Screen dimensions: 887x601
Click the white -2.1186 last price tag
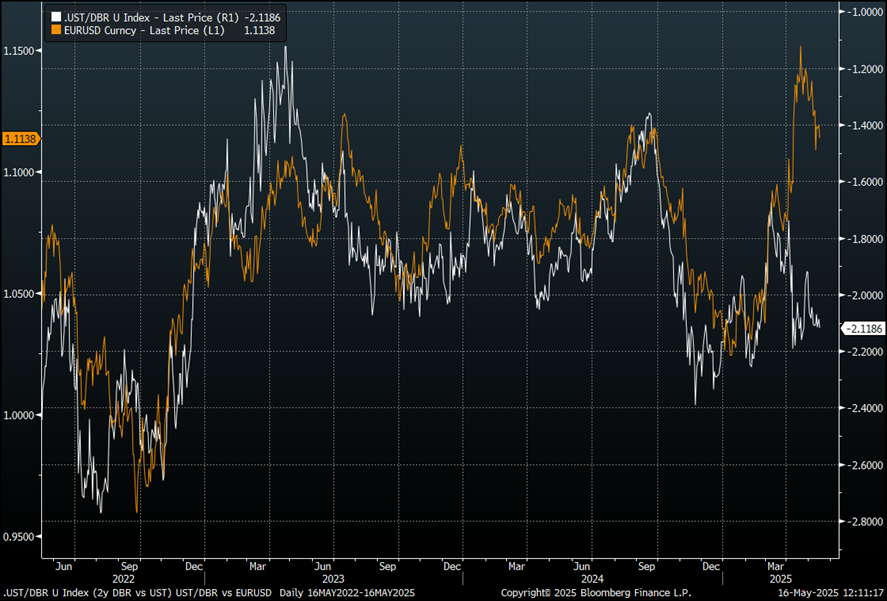click(863, 327)
